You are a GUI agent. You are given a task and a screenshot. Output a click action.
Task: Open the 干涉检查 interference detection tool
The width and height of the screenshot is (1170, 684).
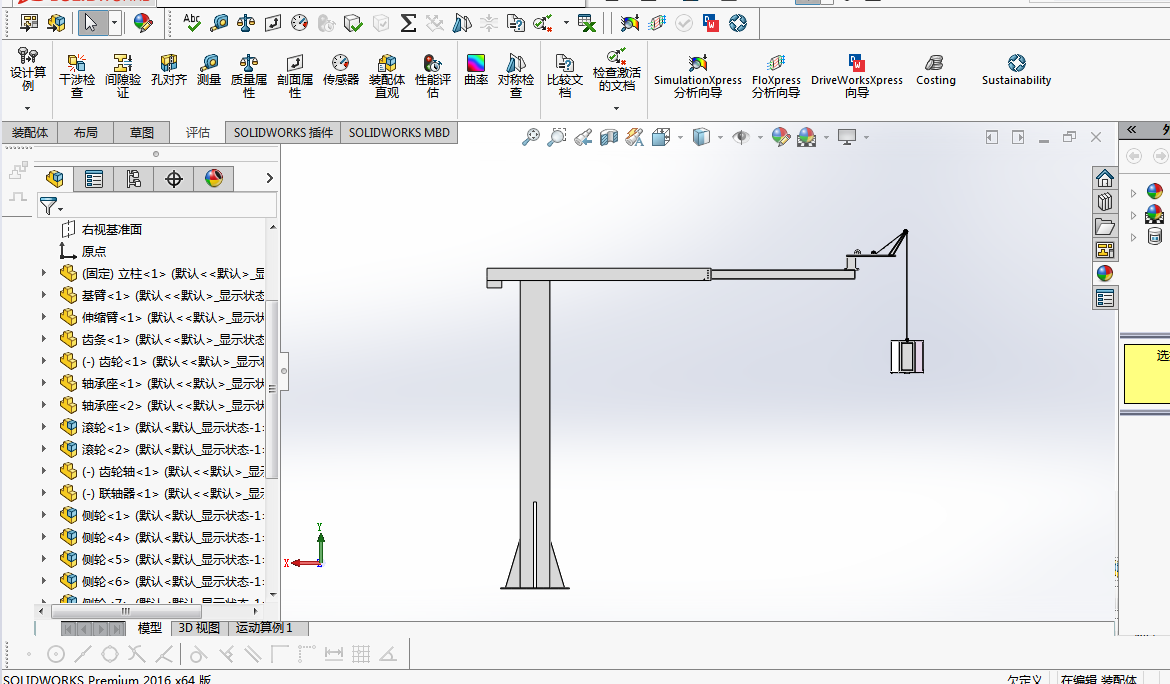point(77,76)
